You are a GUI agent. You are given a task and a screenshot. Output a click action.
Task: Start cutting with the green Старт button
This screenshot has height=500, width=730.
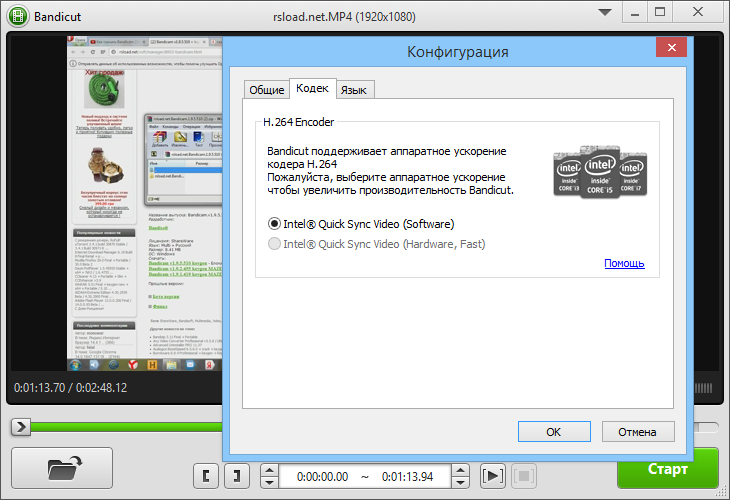coord(667,468)
